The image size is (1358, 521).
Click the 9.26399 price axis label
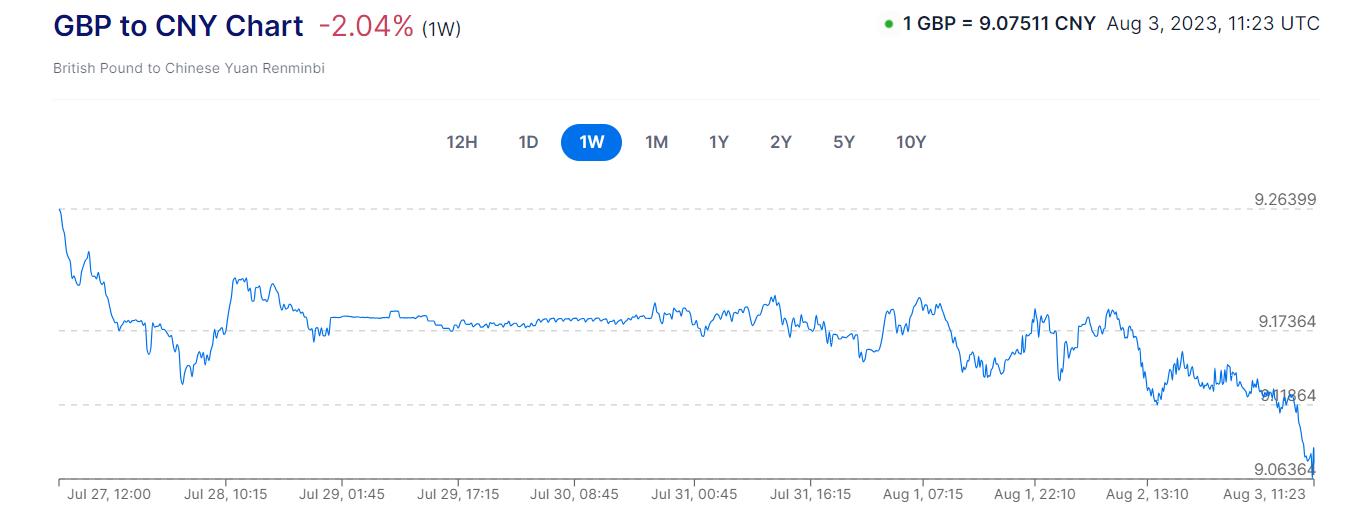[1285, 200]
